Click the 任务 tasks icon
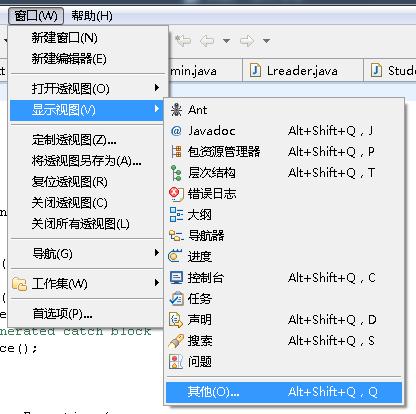 click(x=176, y=298)
